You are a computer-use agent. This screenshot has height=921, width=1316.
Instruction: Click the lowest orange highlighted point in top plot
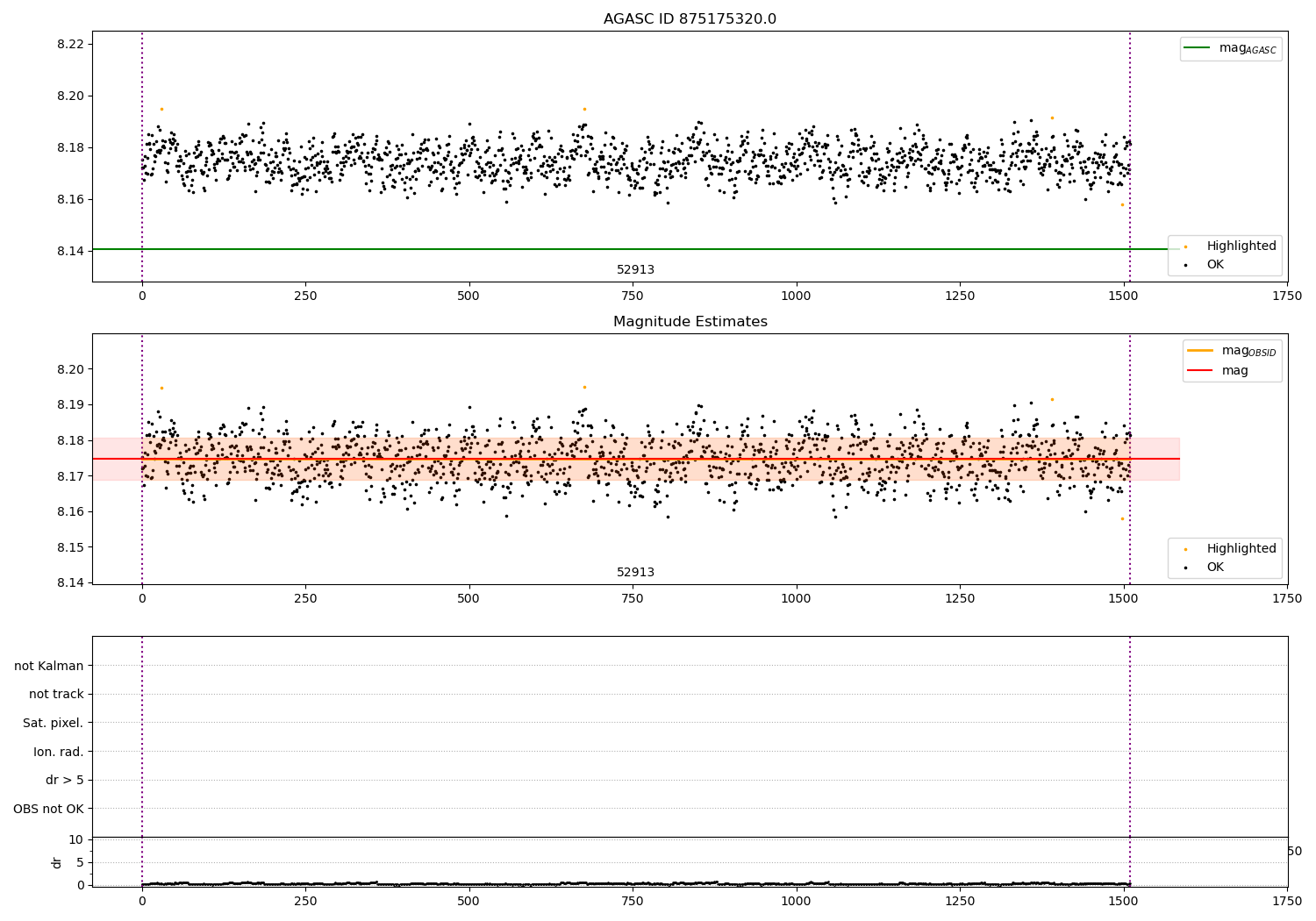(x=1122, y=204)
